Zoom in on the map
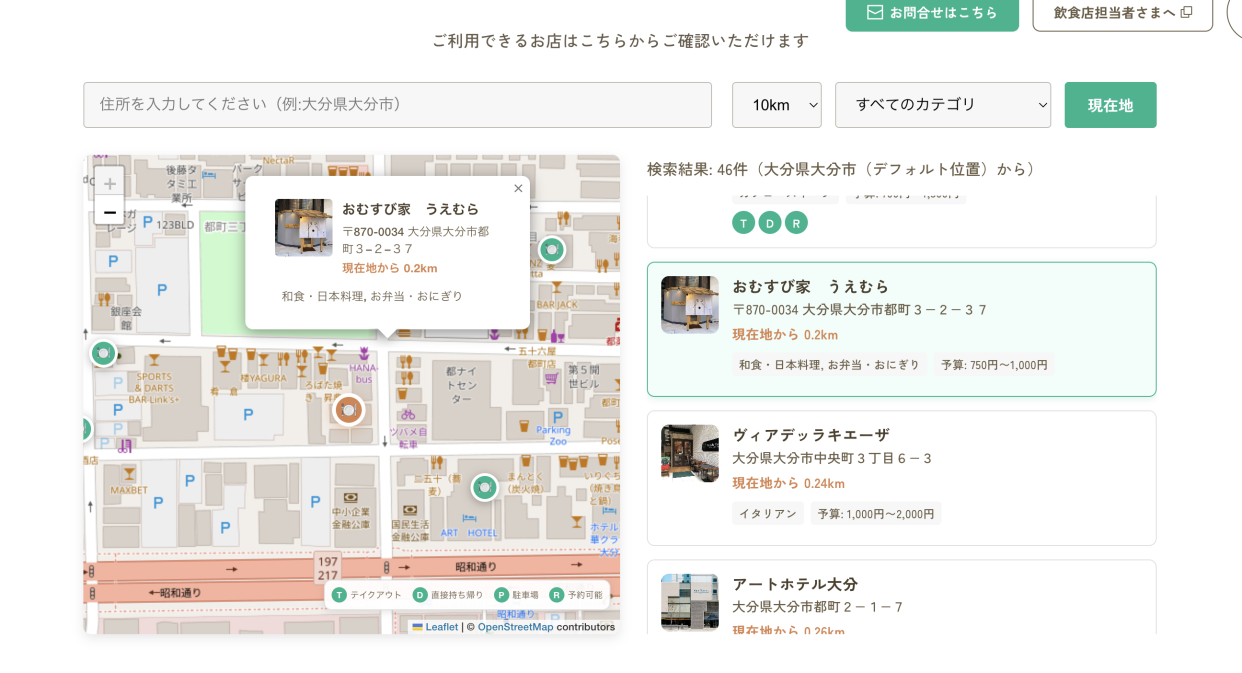Screen dimensions: 1242x673 coord(110,183)
